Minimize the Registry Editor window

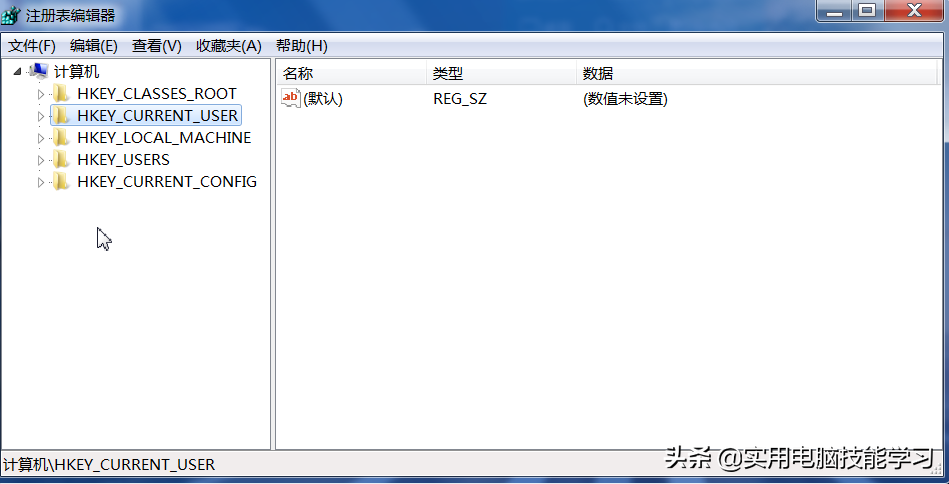pos(834,11)
